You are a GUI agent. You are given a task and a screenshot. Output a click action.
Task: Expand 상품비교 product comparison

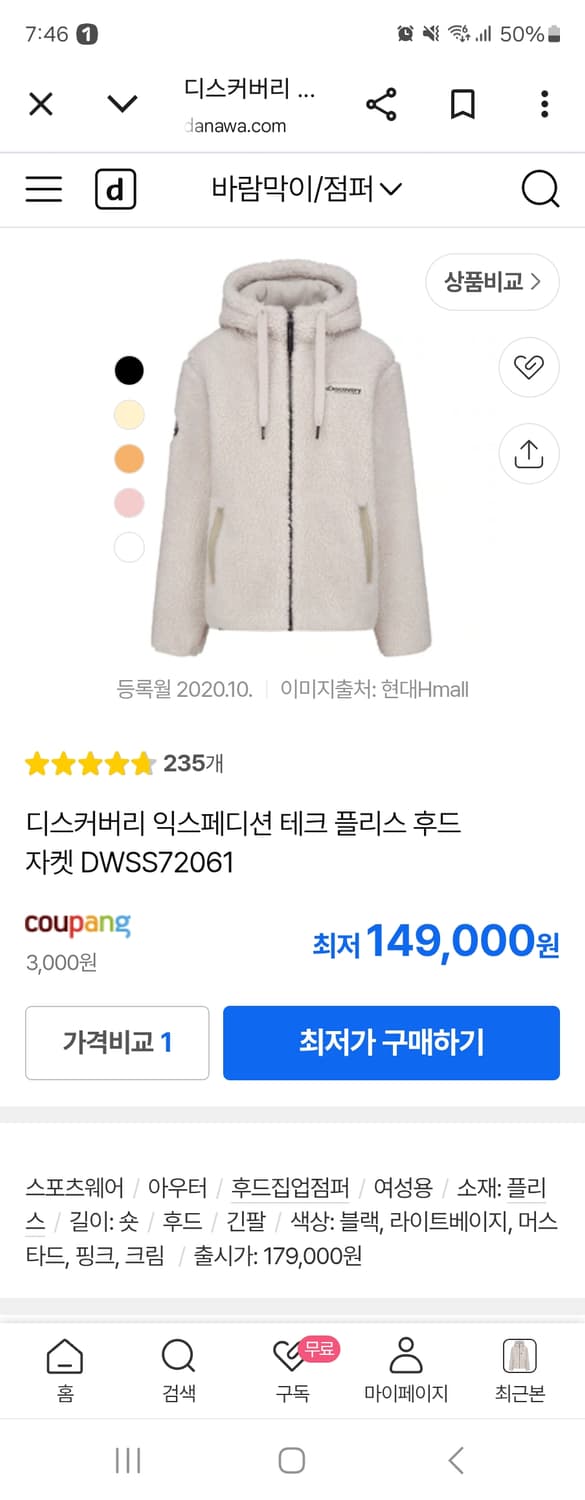pos(492,282)
